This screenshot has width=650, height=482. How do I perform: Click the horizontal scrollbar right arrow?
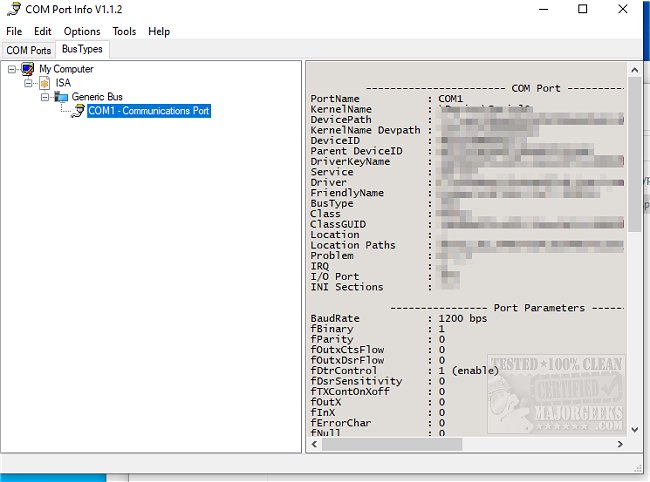[620, 444]
